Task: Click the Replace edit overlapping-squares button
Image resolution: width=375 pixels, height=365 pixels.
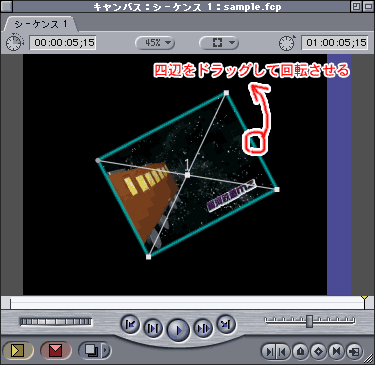Action: tap(91, 350)
